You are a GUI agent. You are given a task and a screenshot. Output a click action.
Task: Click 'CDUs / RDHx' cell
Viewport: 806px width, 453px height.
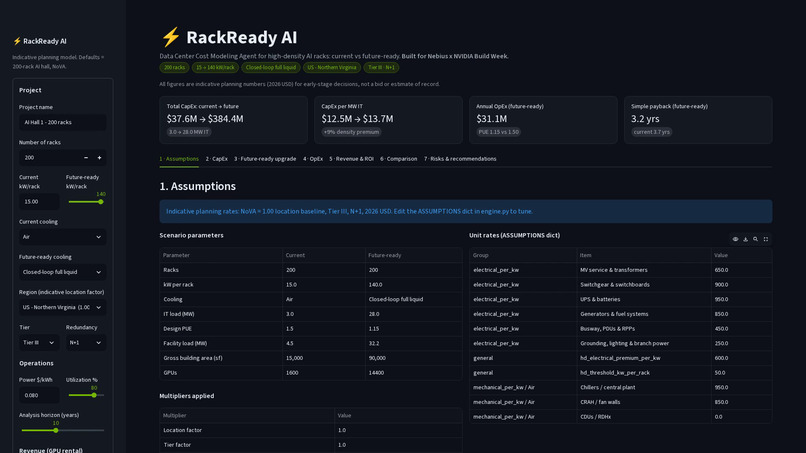coord(644,416)
